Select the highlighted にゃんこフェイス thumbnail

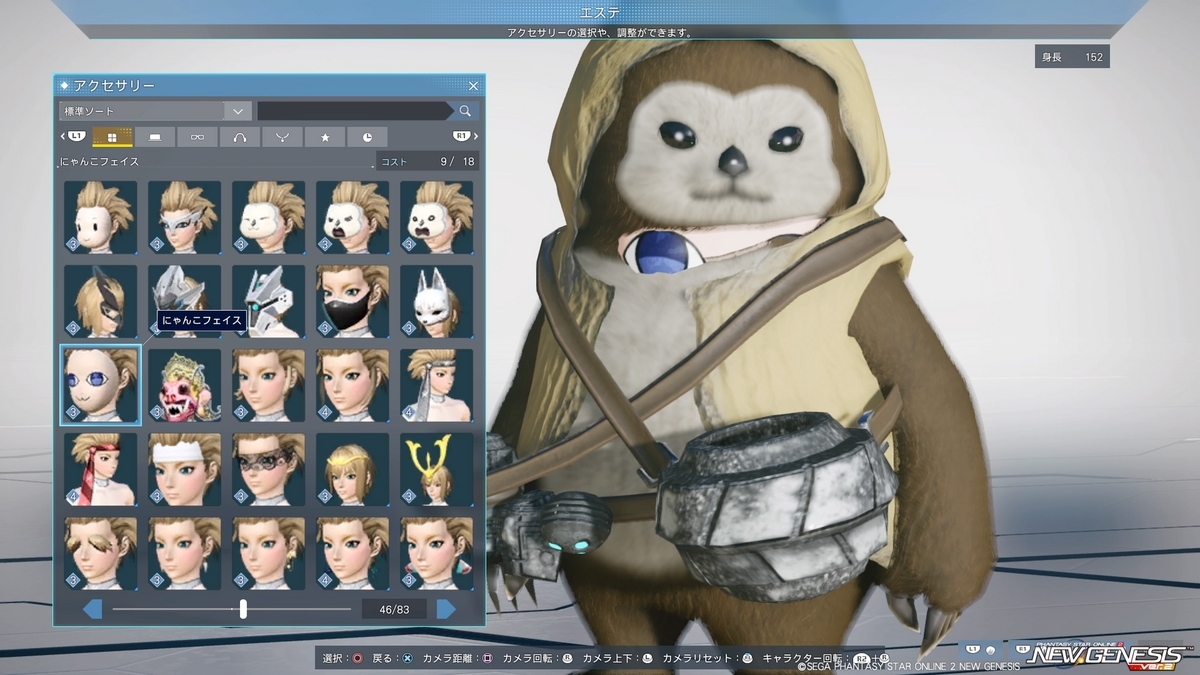tap(101, 385)
